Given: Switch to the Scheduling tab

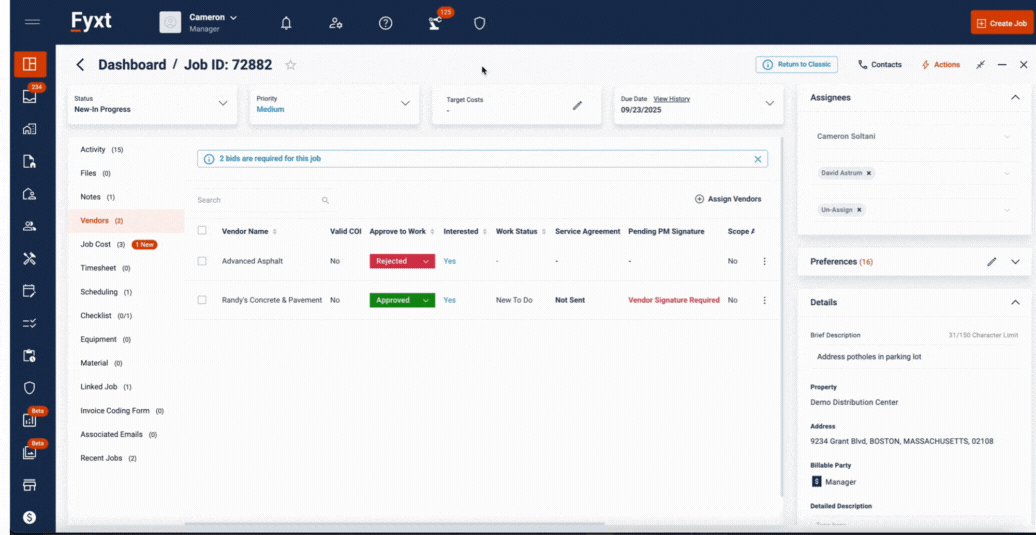Looking at the screenshot, I should pyautogui.click(x=99, y=292).
